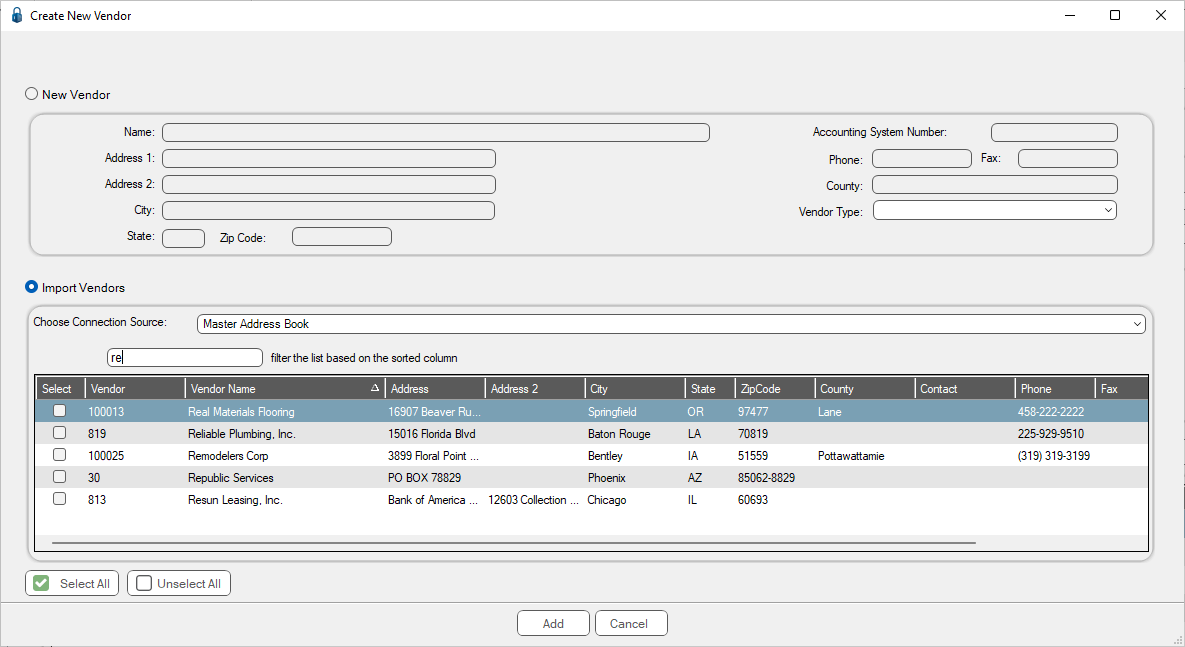This screenshot has width=1185, height=647.
Task: Check the box for Remodelers Corp
Action: 59,455
